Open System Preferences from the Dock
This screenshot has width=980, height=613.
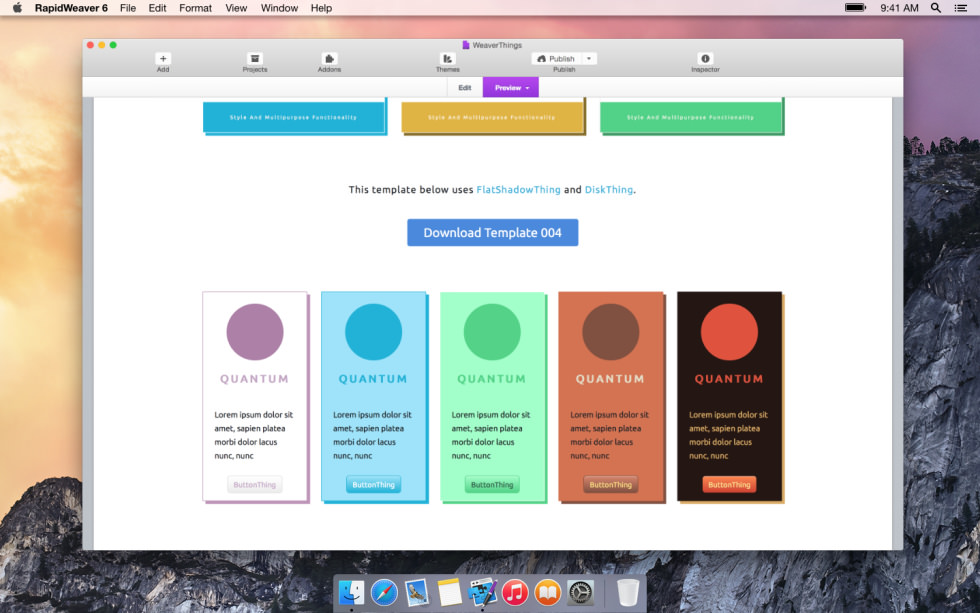point(580,592)
